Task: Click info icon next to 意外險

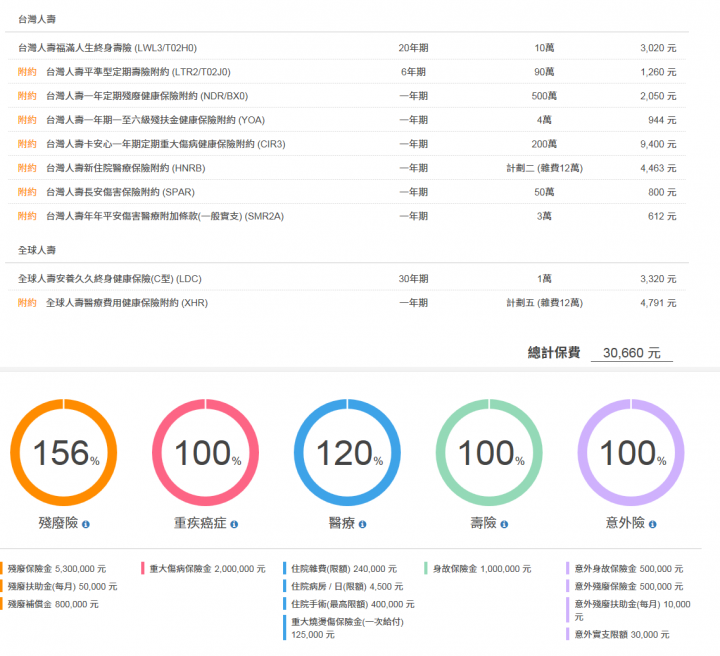Action: point(652,524)
